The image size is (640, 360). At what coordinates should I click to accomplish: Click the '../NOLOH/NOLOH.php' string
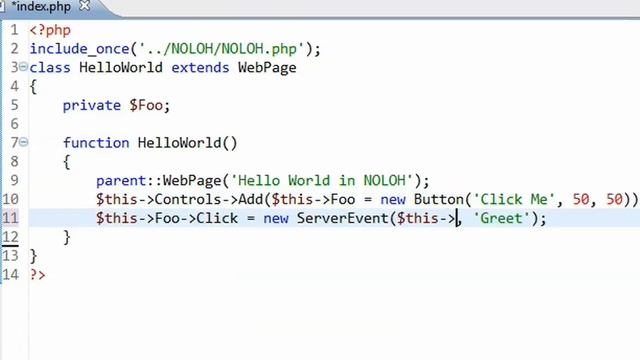coord(222,49)
